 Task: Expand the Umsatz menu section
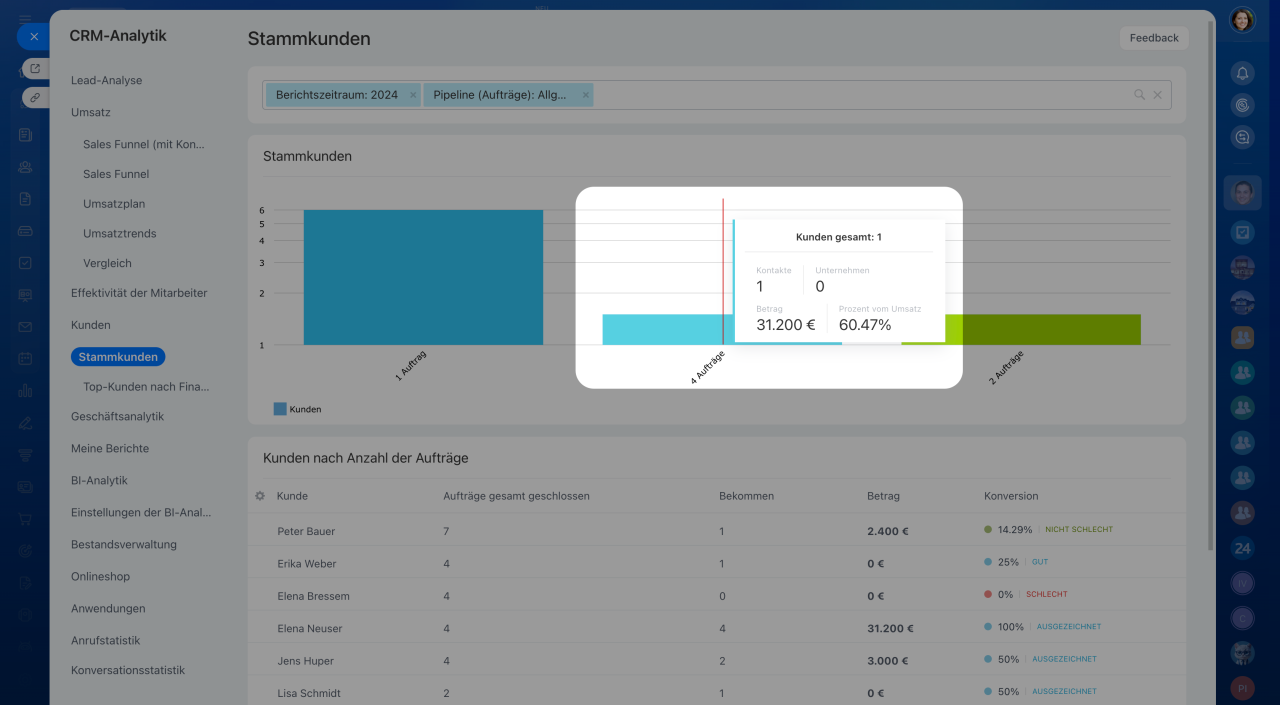tap(91, 112)
